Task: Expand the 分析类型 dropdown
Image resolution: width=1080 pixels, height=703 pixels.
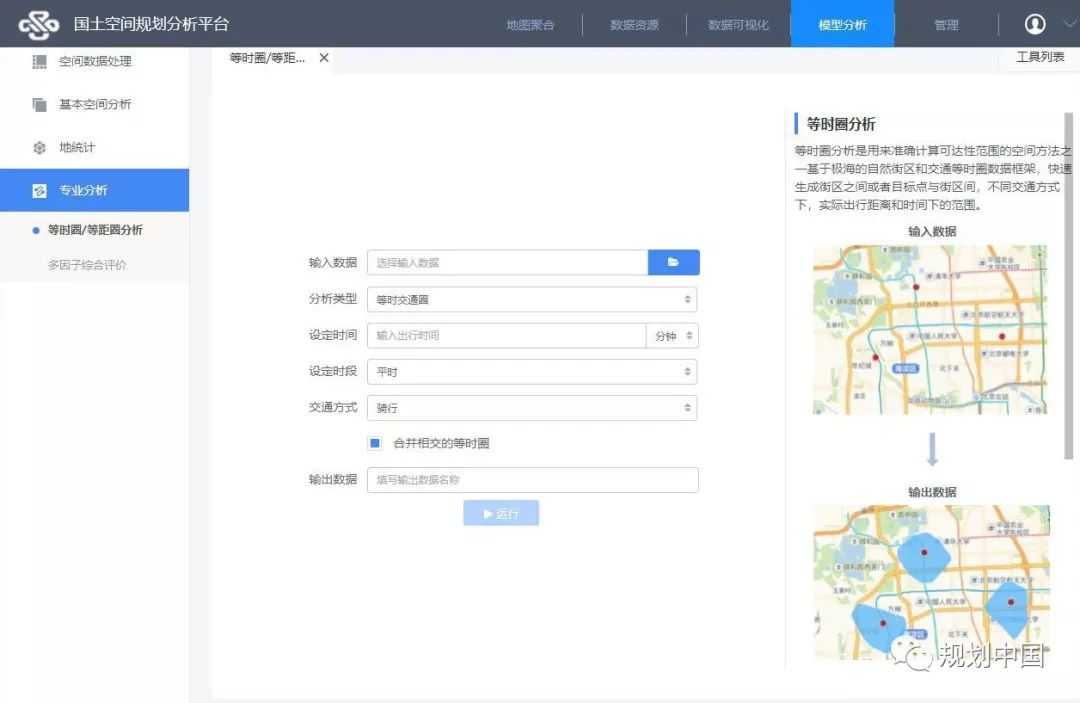Action: [x=532, y=299]
